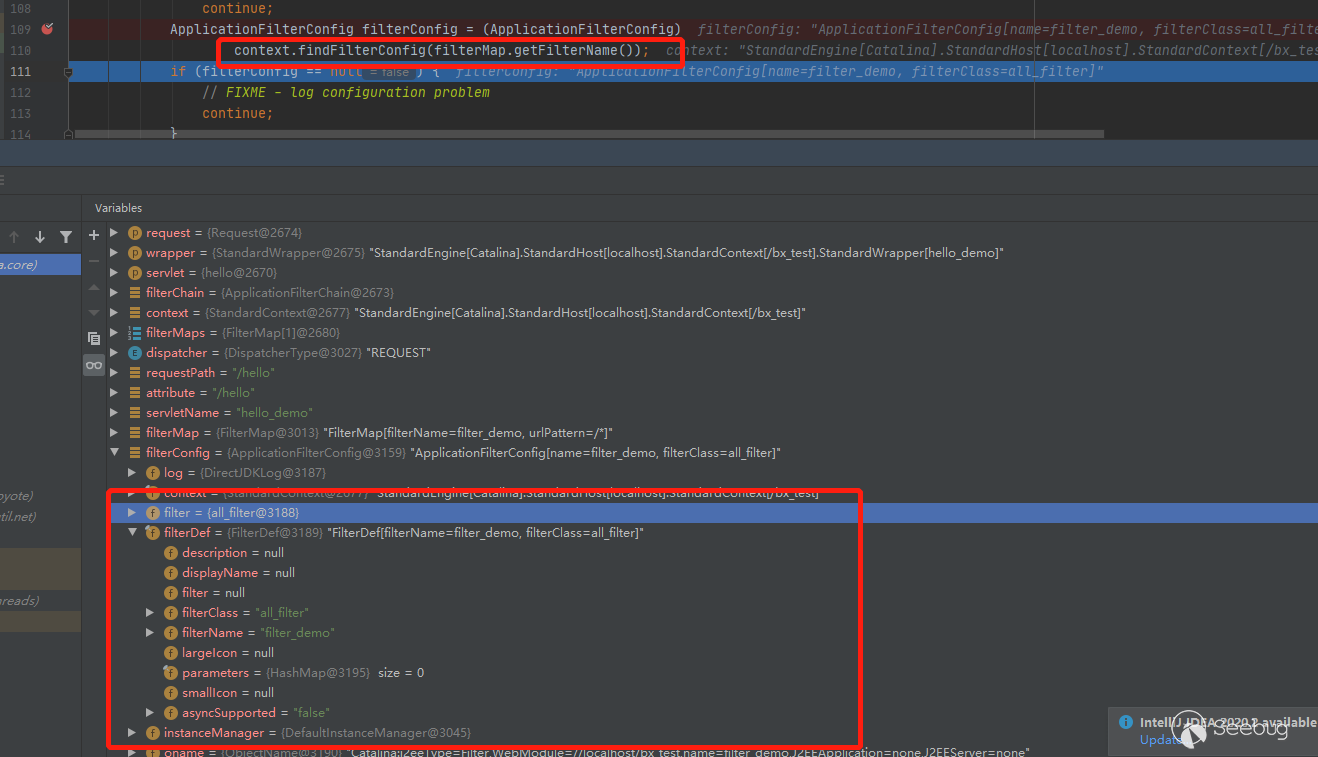Click the duplicate watch copy icon
The height and width of the screenshot is (757, 1318).
pos(94,339)
